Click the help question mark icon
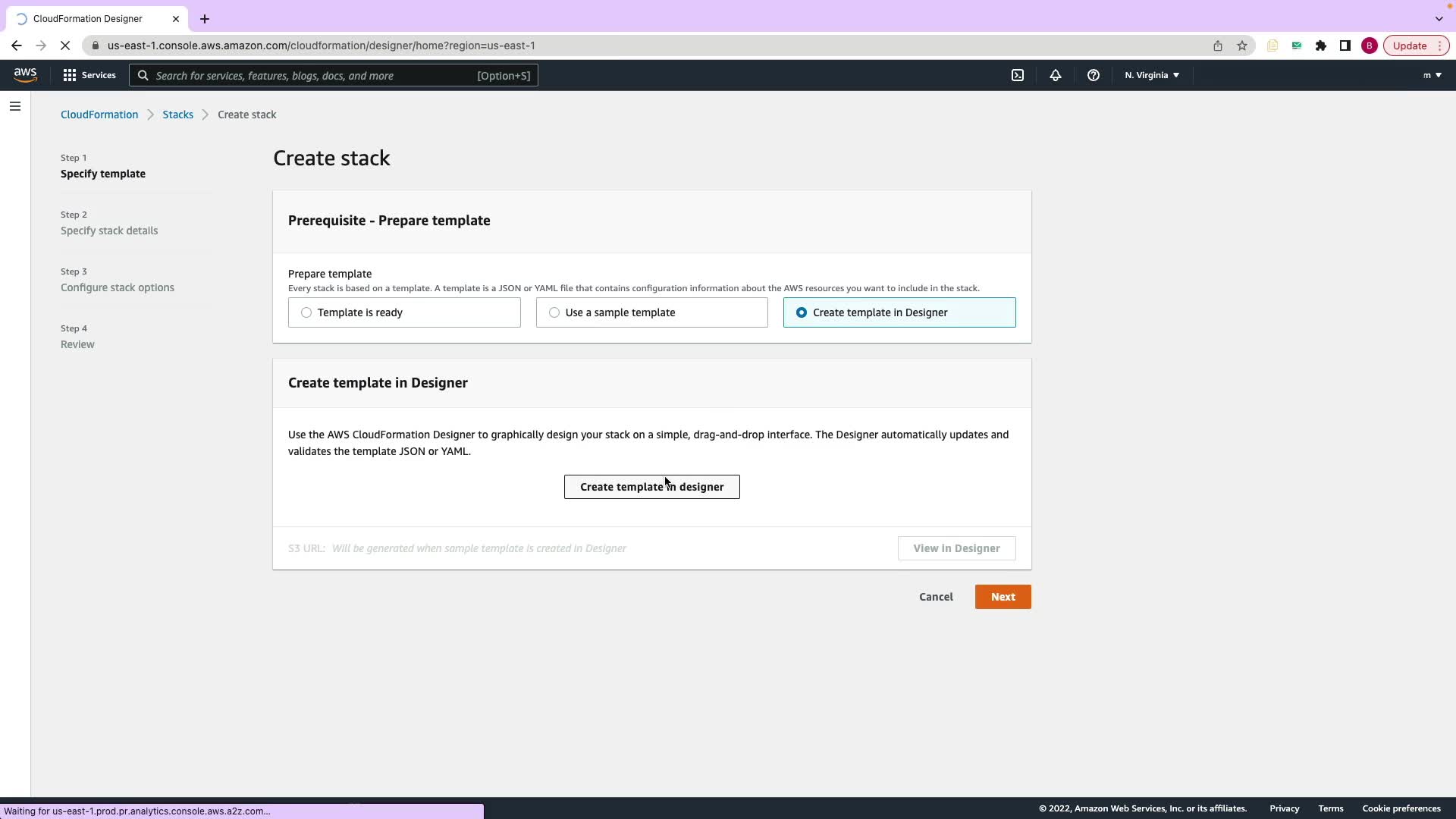The width and height of the screenshot is (1456, 819). [1093, 75]
